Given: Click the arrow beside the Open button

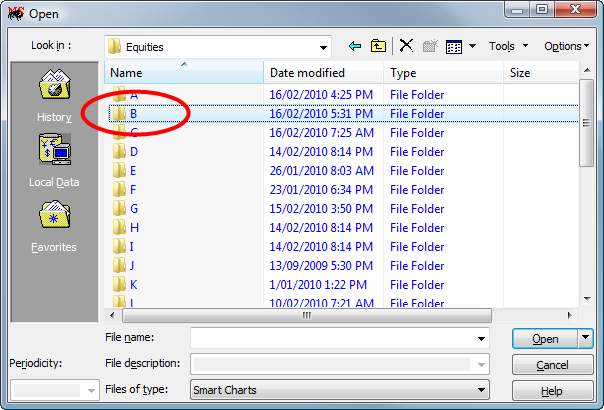Looking at the screenshot, I should (x=586, y=338).
